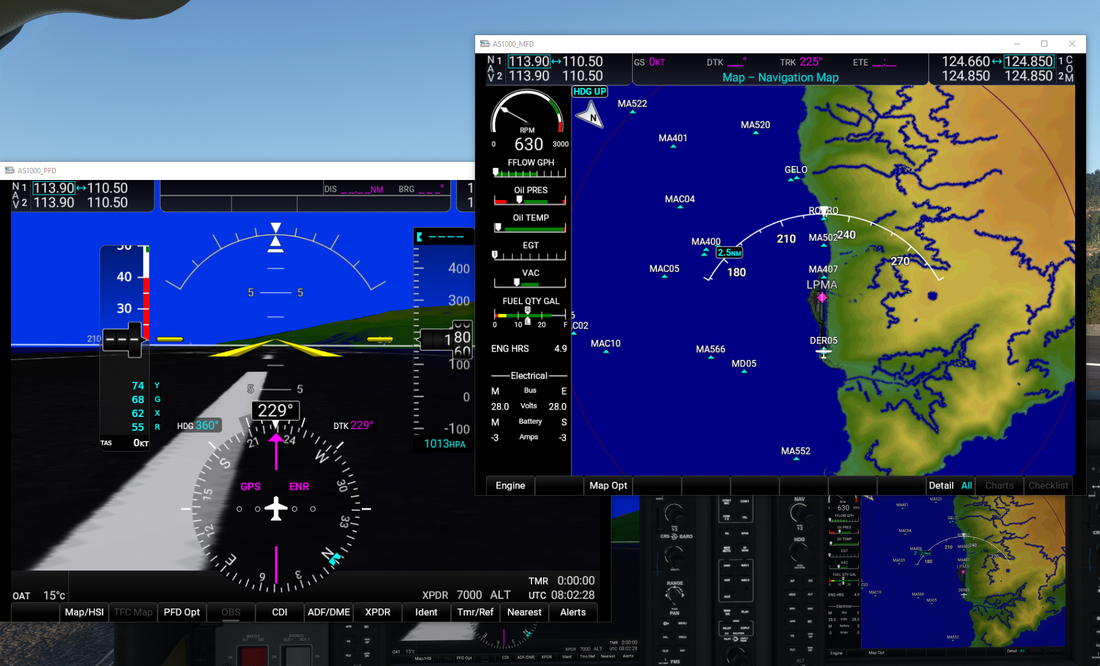Toggle the CDI softkey on PFD

tap(280, 612)
